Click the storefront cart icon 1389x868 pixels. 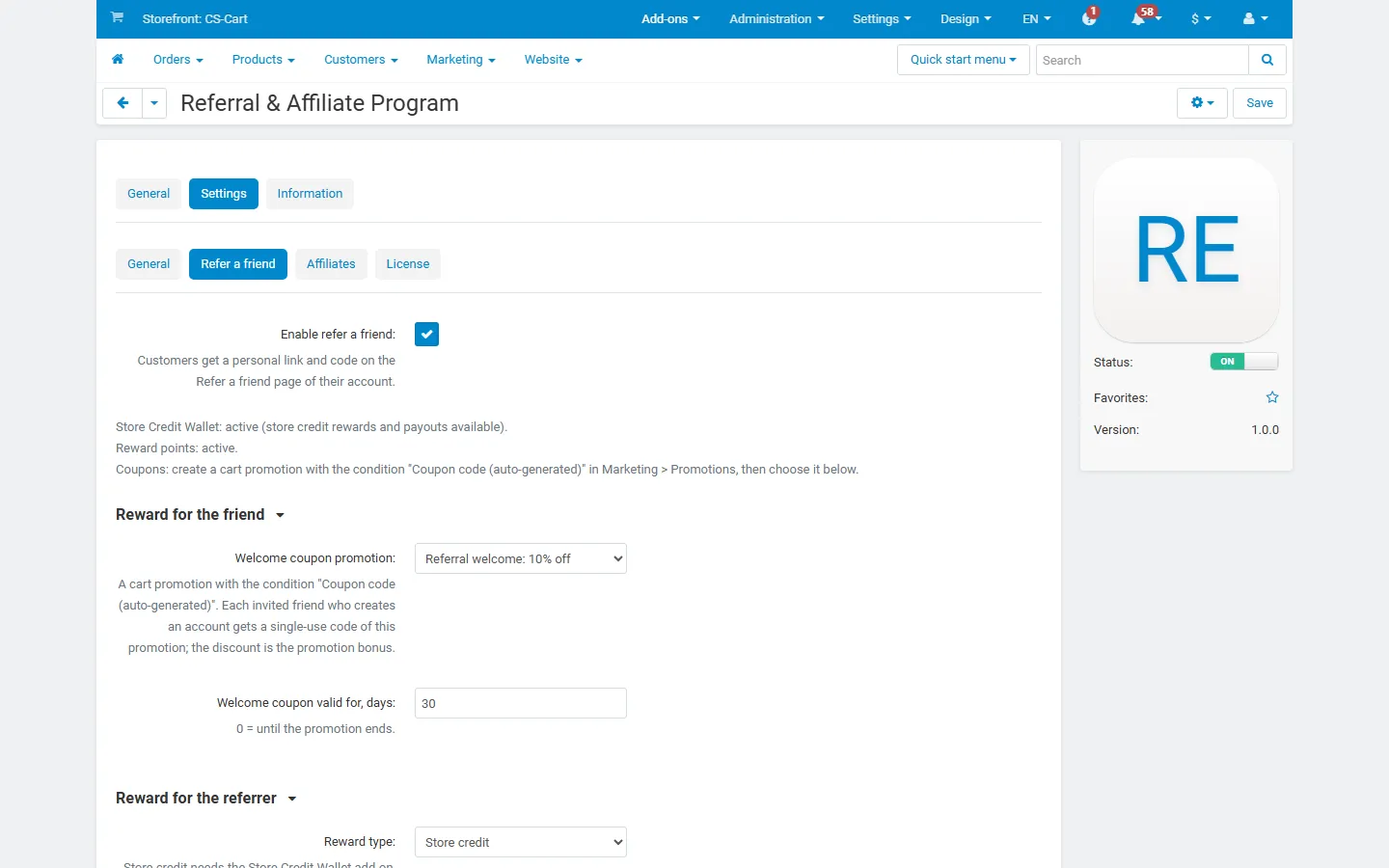tap(117, 17)
